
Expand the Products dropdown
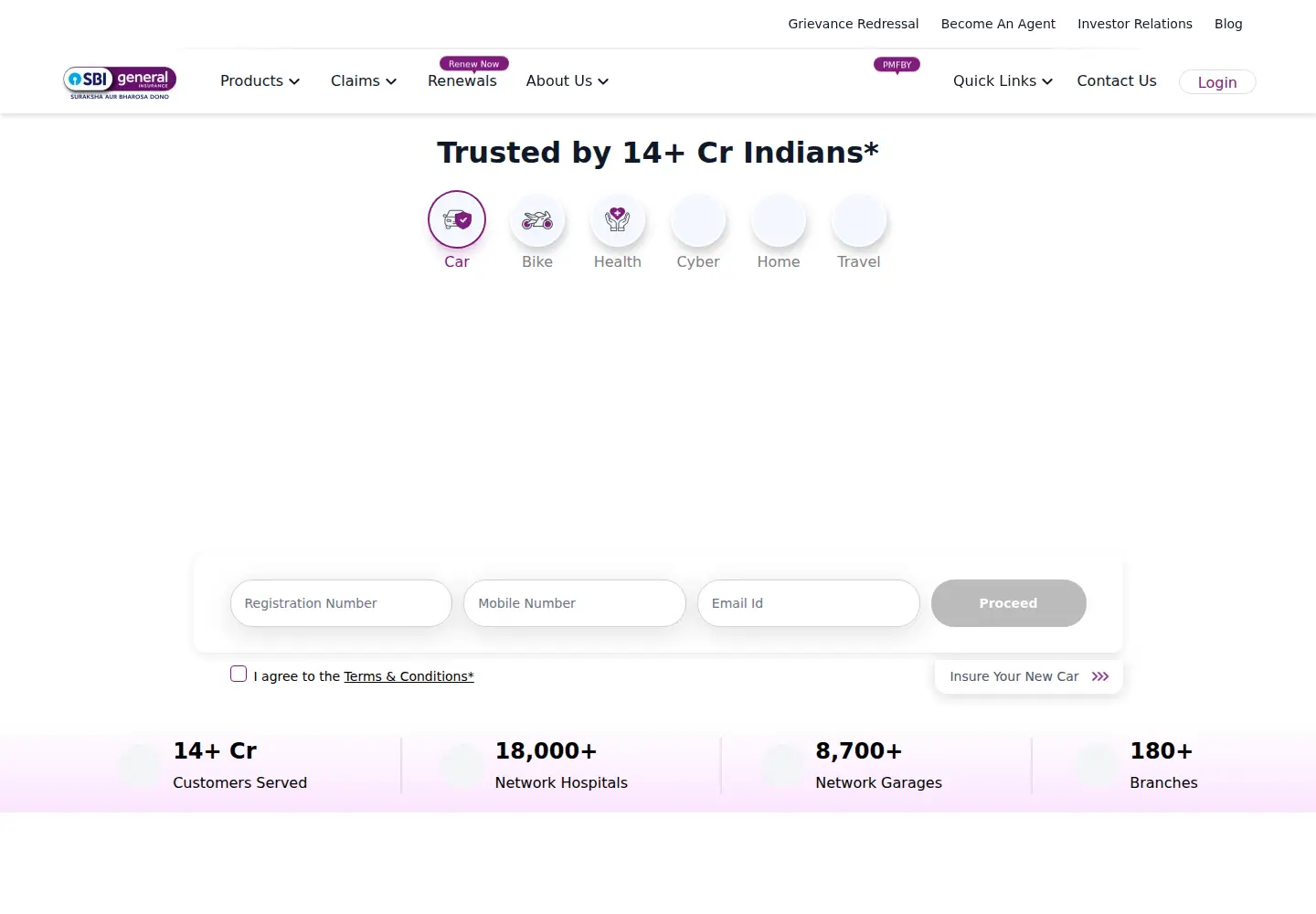click(260, 80)
